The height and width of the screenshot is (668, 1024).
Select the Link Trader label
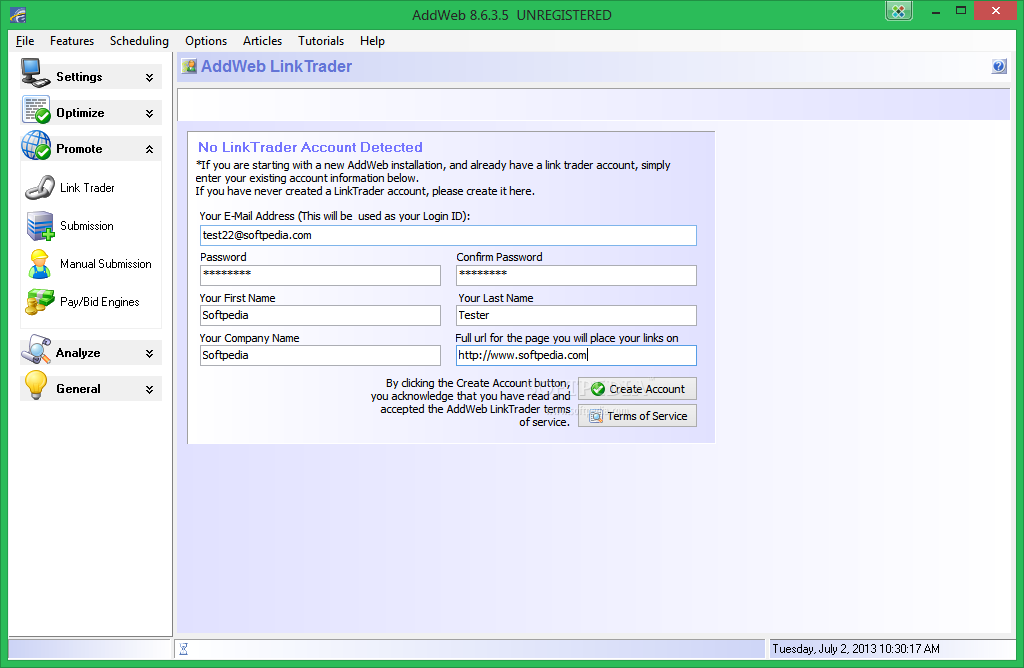coord(87,188)
